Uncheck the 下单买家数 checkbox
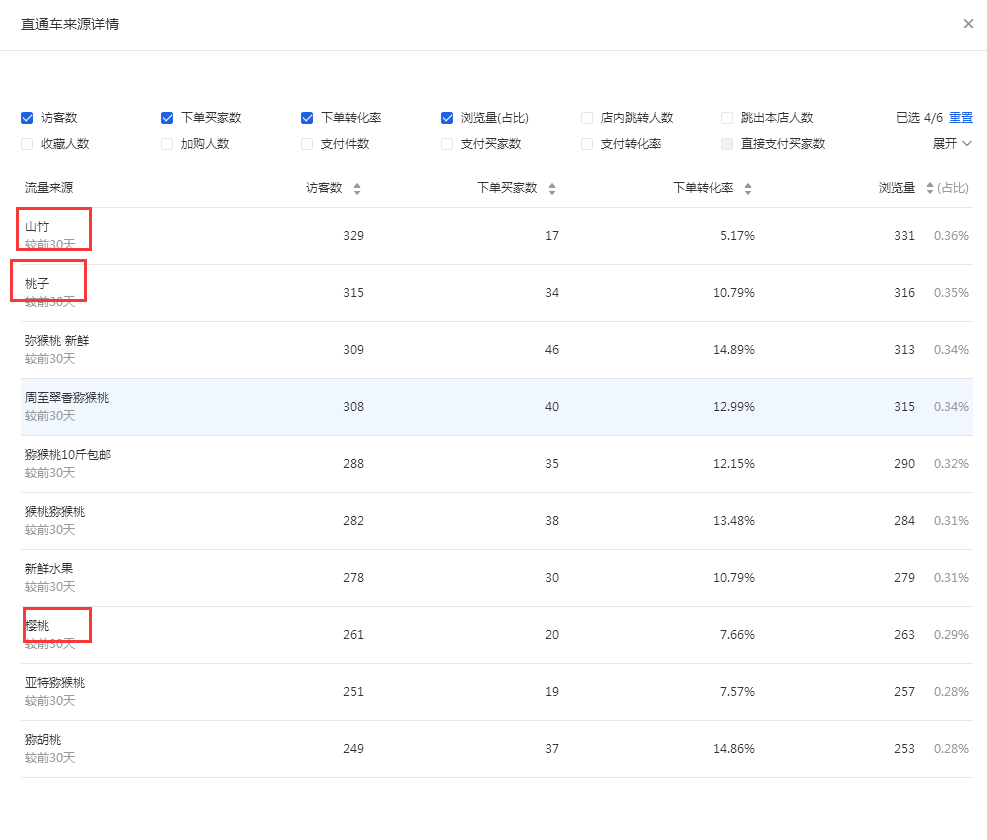Image resolution: width=987 pixels, height=840 pixels. click(167, 118)
